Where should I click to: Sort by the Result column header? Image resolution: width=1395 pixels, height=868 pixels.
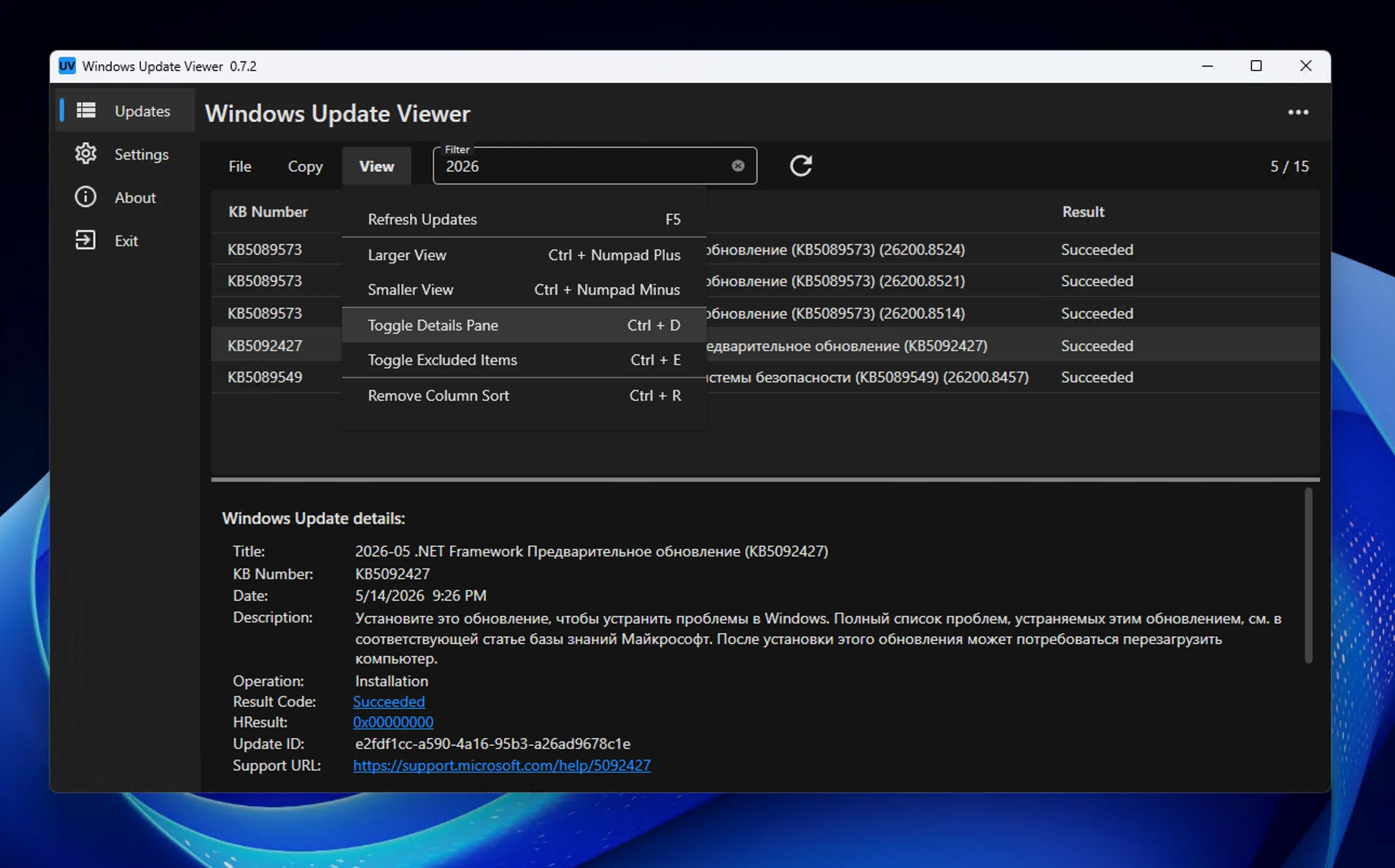pos(1083,212)
